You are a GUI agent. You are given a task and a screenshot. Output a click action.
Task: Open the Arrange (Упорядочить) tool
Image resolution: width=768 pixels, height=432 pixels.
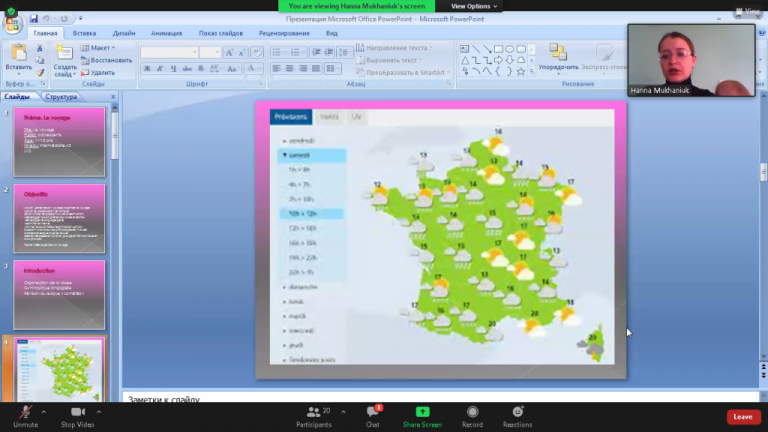(558, 57)
